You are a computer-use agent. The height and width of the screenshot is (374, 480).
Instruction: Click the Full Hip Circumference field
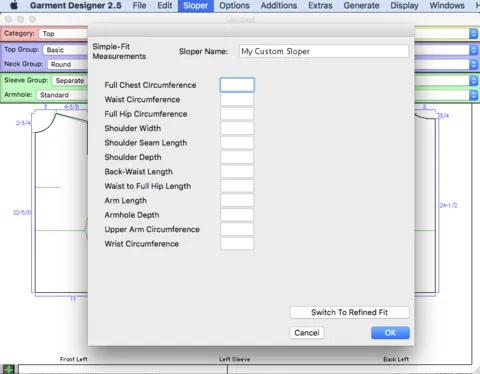[237, 114]
